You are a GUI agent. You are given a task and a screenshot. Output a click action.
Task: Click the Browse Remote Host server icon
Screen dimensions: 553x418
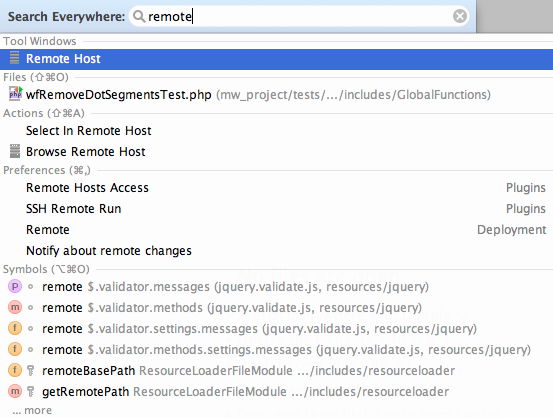point(15,151)
